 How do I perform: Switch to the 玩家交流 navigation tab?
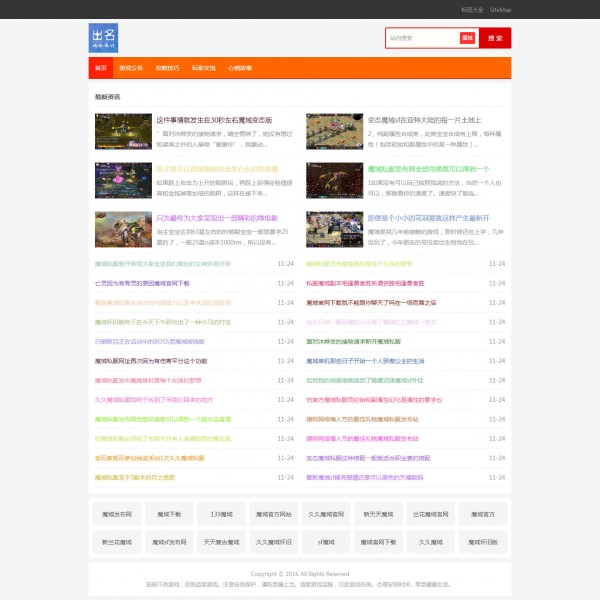pyautogui.click(x=204, y=68)
